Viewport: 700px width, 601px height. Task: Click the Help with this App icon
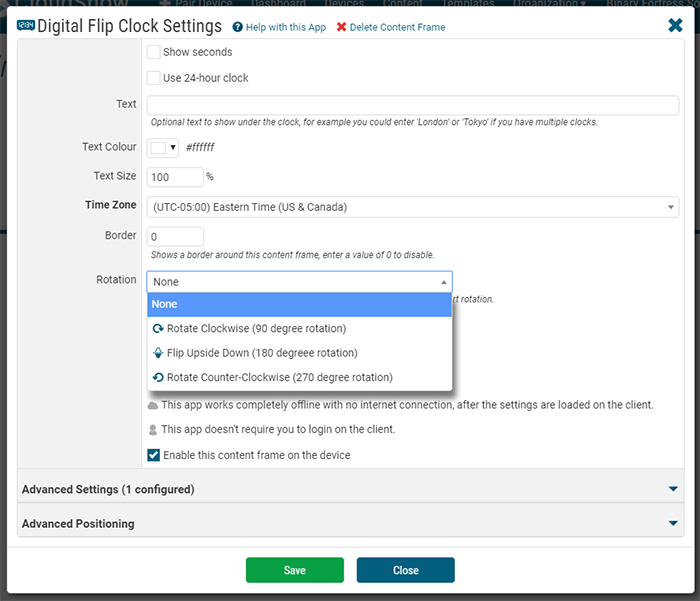coord(238,27)
